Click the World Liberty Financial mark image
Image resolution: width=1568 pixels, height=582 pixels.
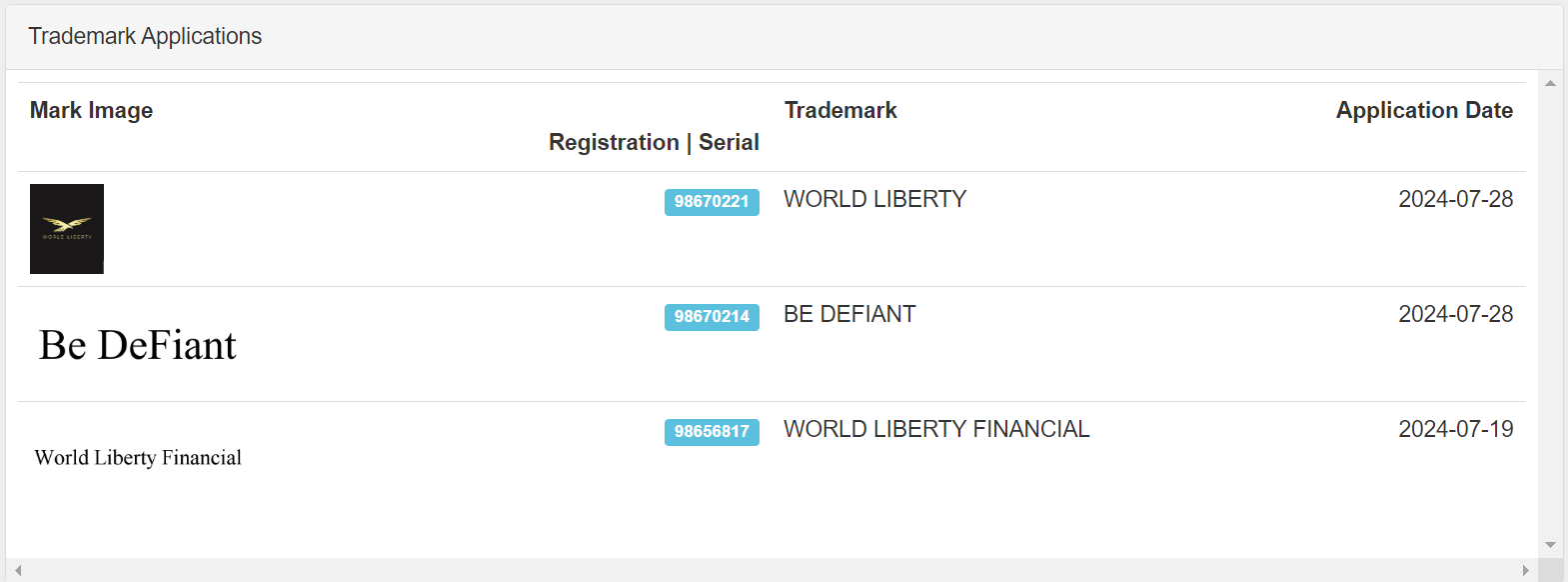click(x=138, y=458)
